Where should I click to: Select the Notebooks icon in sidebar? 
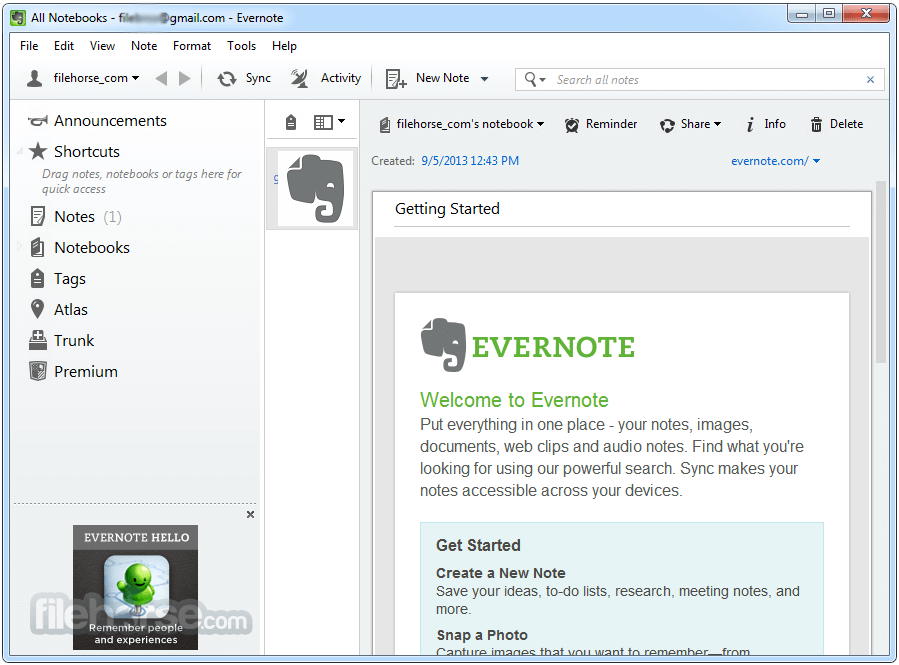point(37,248)
